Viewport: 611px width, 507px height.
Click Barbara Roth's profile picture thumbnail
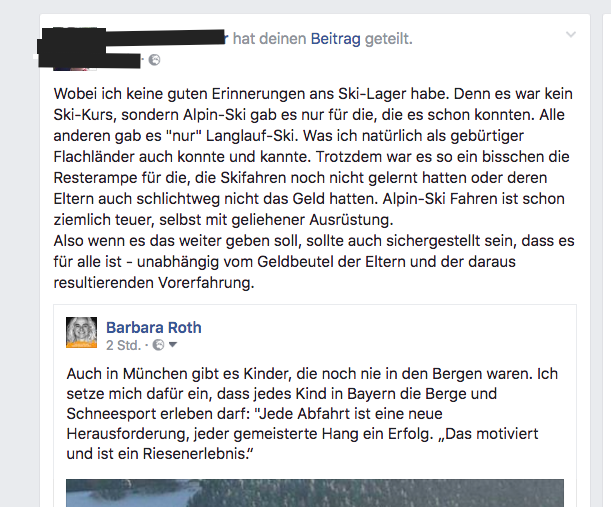point(81,332)
